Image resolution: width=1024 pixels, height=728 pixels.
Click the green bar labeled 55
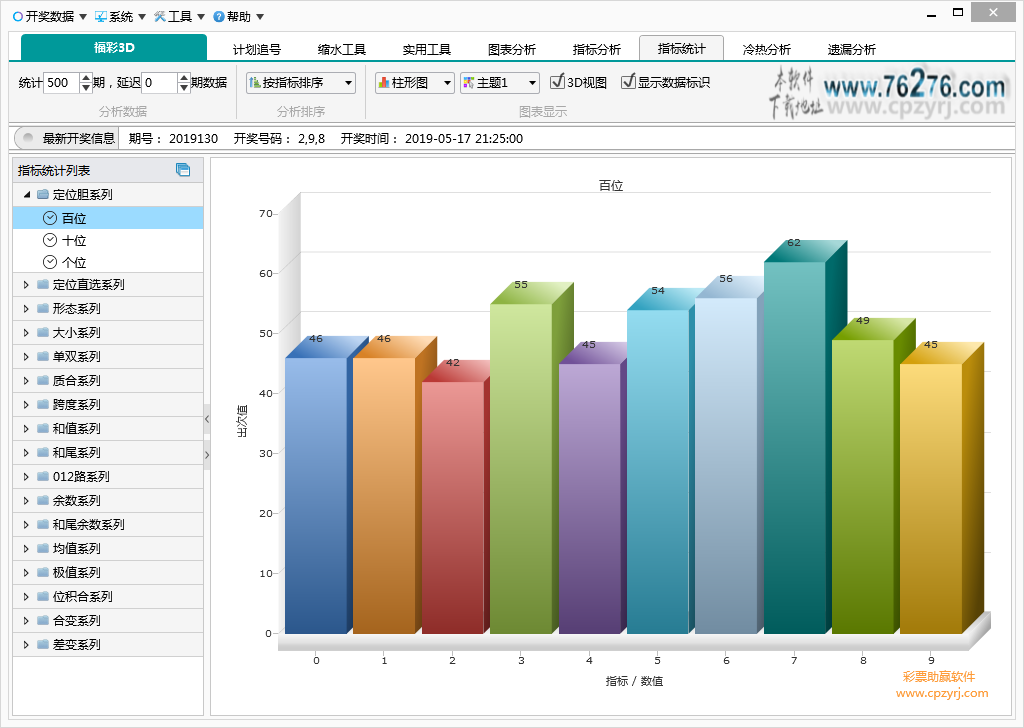coord(521,469)
